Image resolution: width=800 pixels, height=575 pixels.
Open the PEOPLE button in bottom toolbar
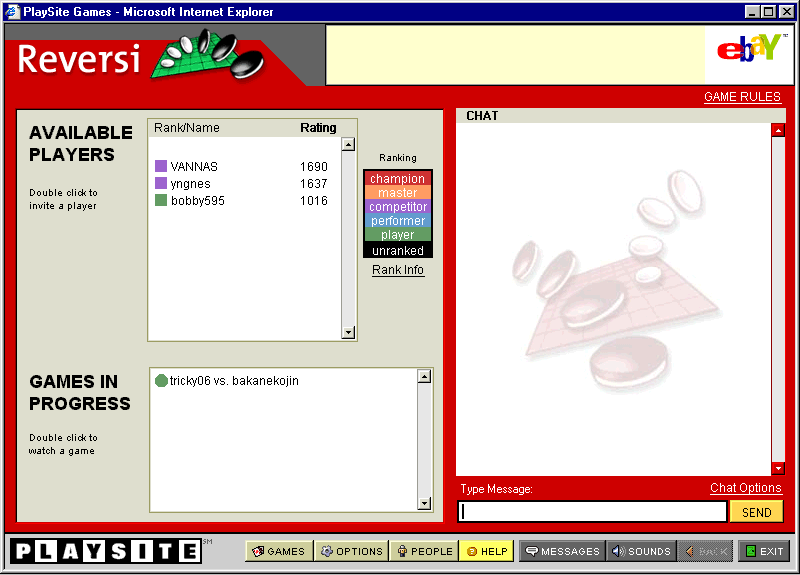(424, 551)
